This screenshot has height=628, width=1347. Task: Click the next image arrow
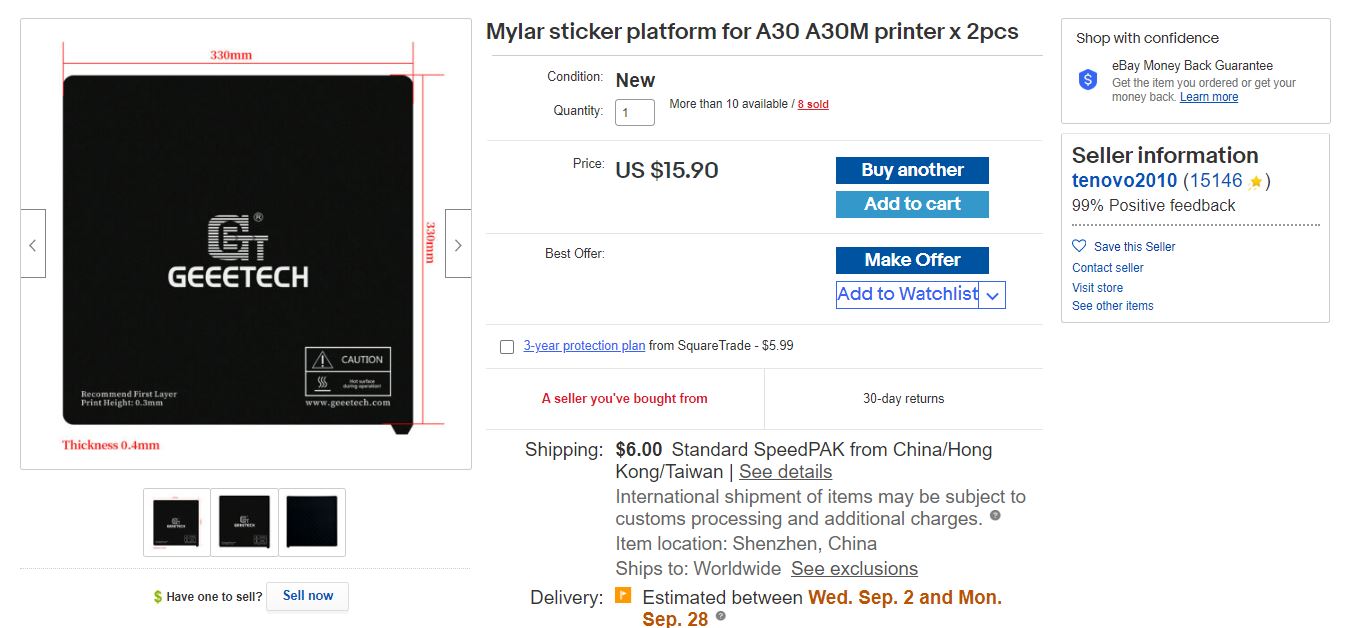(x=458, y=244)
